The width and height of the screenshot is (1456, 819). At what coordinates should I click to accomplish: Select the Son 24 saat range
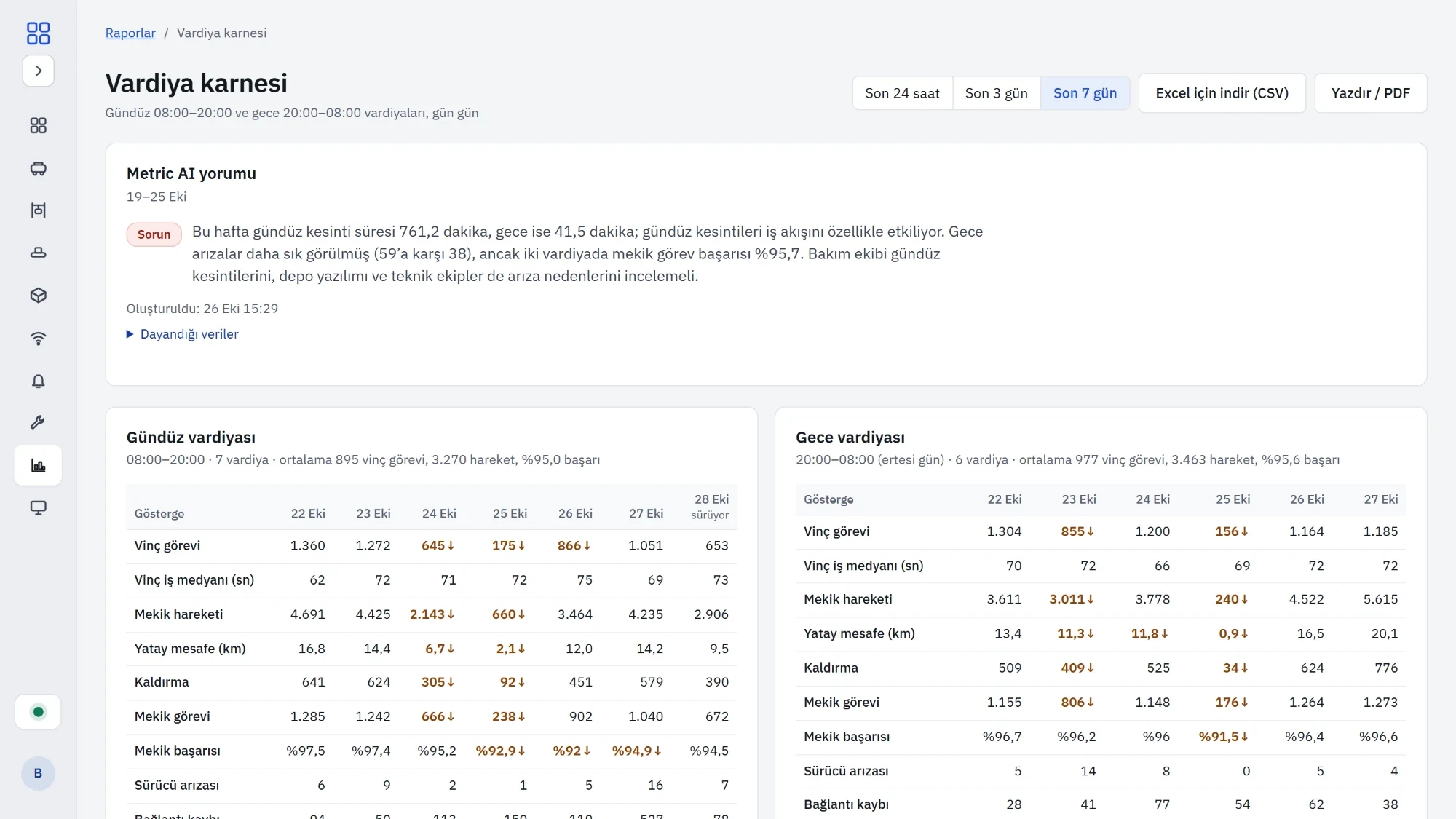tap(902, 93)
